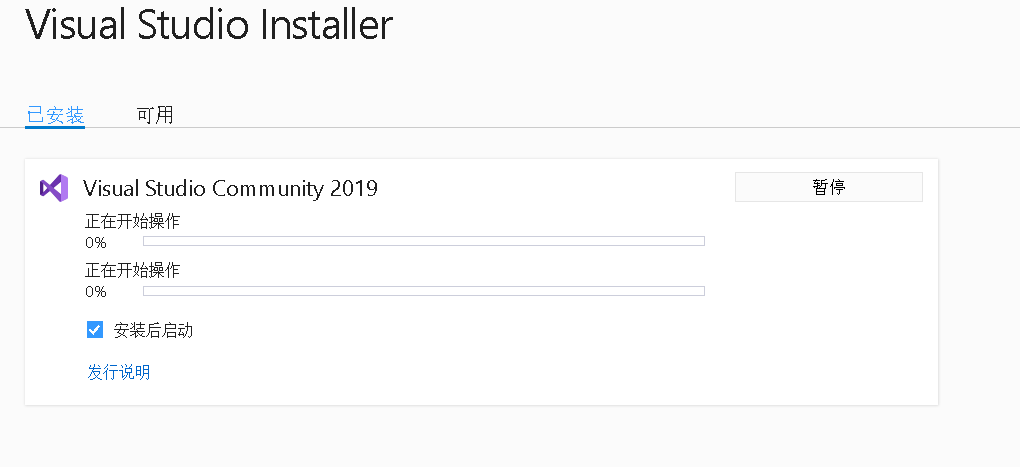This screenshot has width=1020, height=467.
Task: Click the first 0% progress label
Action: [x=96, y=242]
